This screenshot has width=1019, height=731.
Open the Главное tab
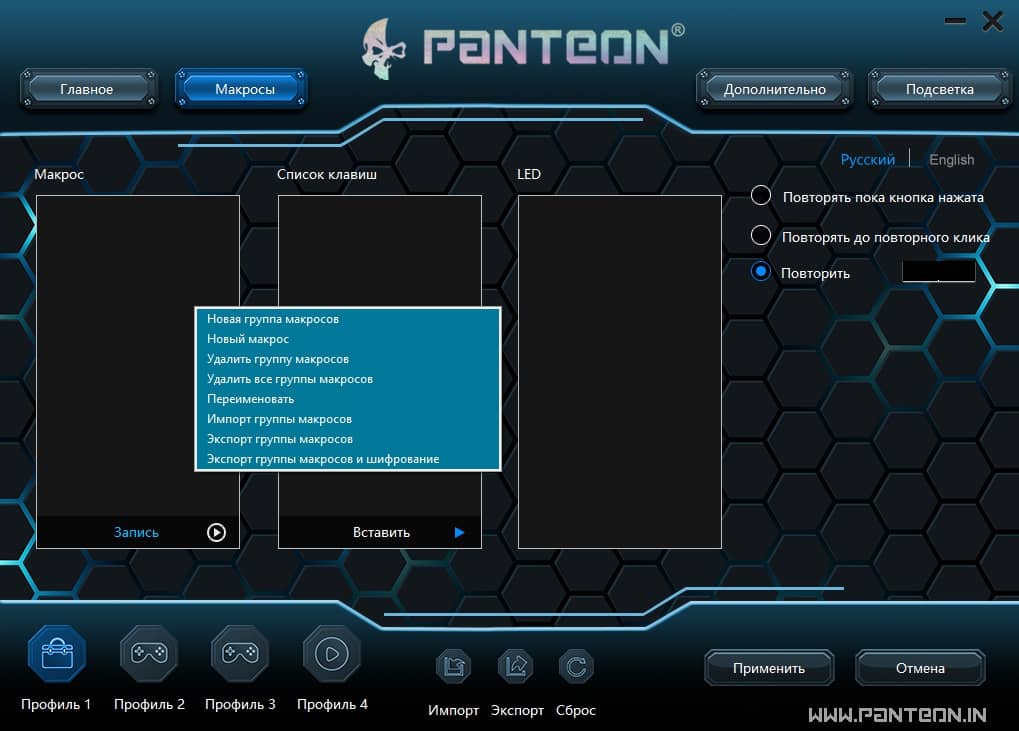88,89
